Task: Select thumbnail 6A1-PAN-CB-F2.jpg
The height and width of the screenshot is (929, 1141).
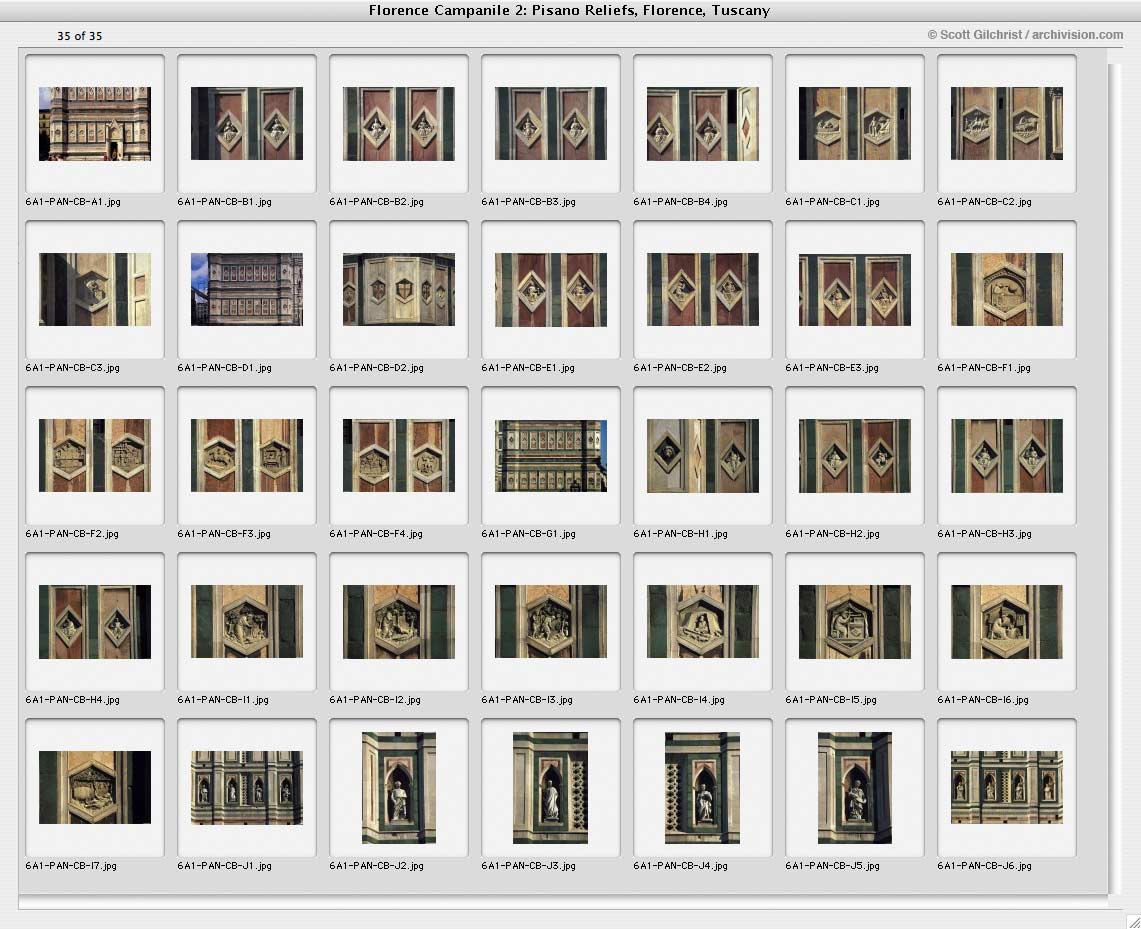Action: 95,455
